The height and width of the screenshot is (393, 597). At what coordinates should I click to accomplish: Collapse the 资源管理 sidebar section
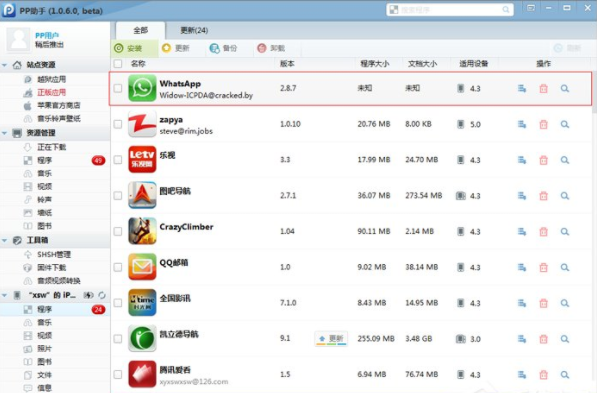(x=5, y=133)
